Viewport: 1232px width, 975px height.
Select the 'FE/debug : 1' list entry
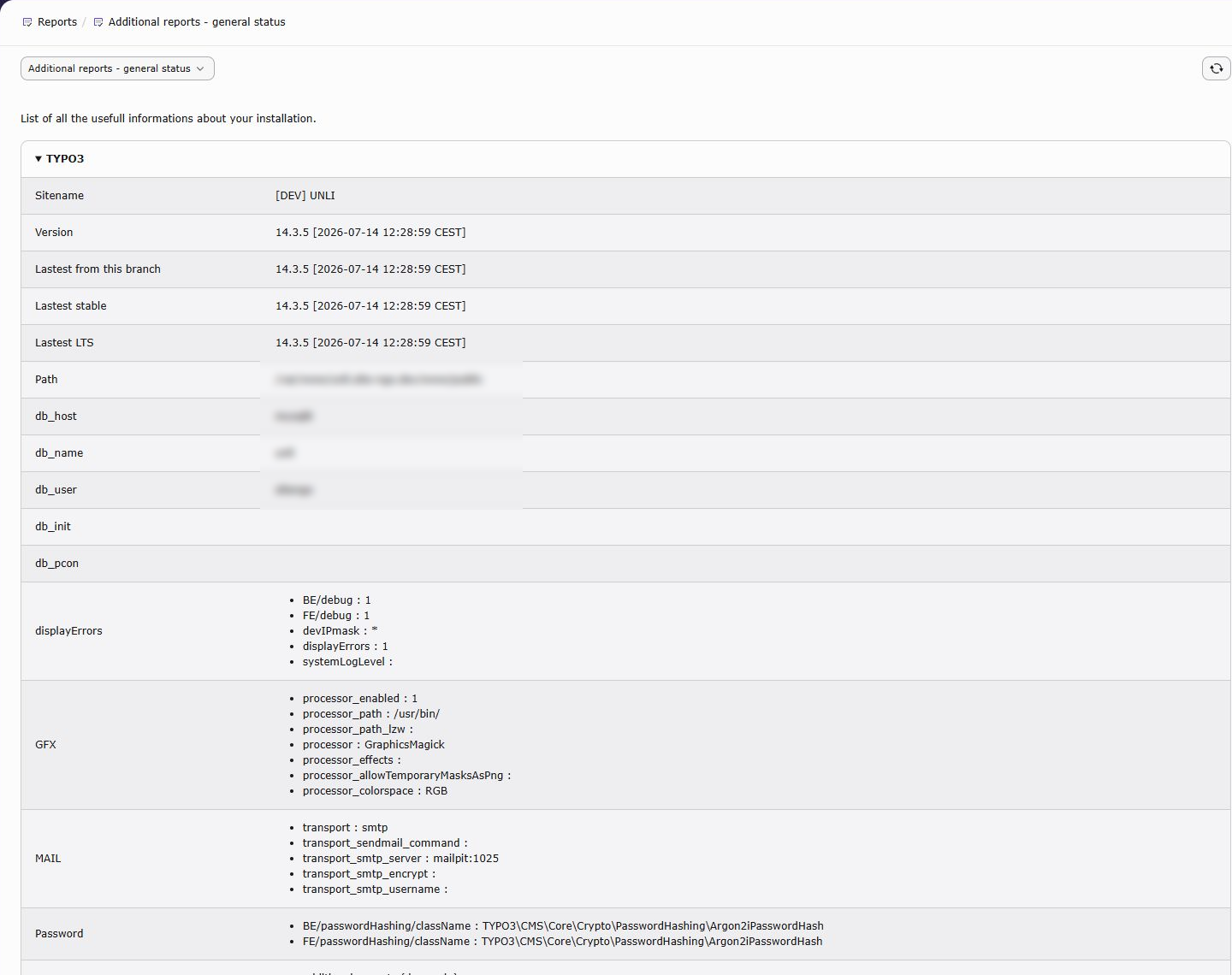(336, 616)
